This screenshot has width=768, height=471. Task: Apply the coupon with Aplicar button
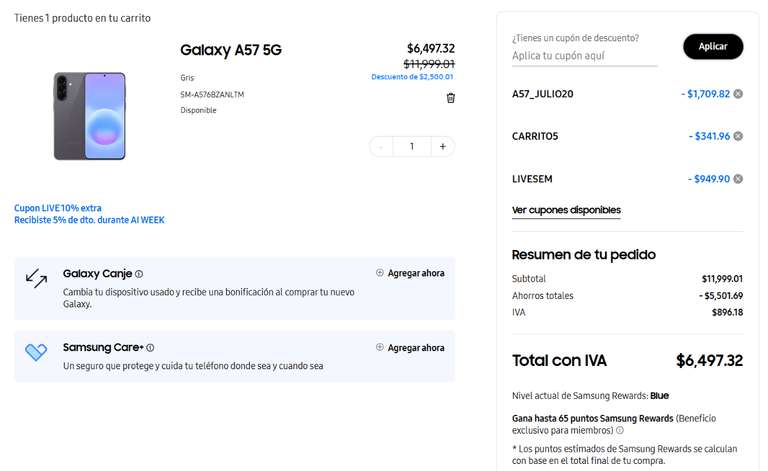[713, 47]
